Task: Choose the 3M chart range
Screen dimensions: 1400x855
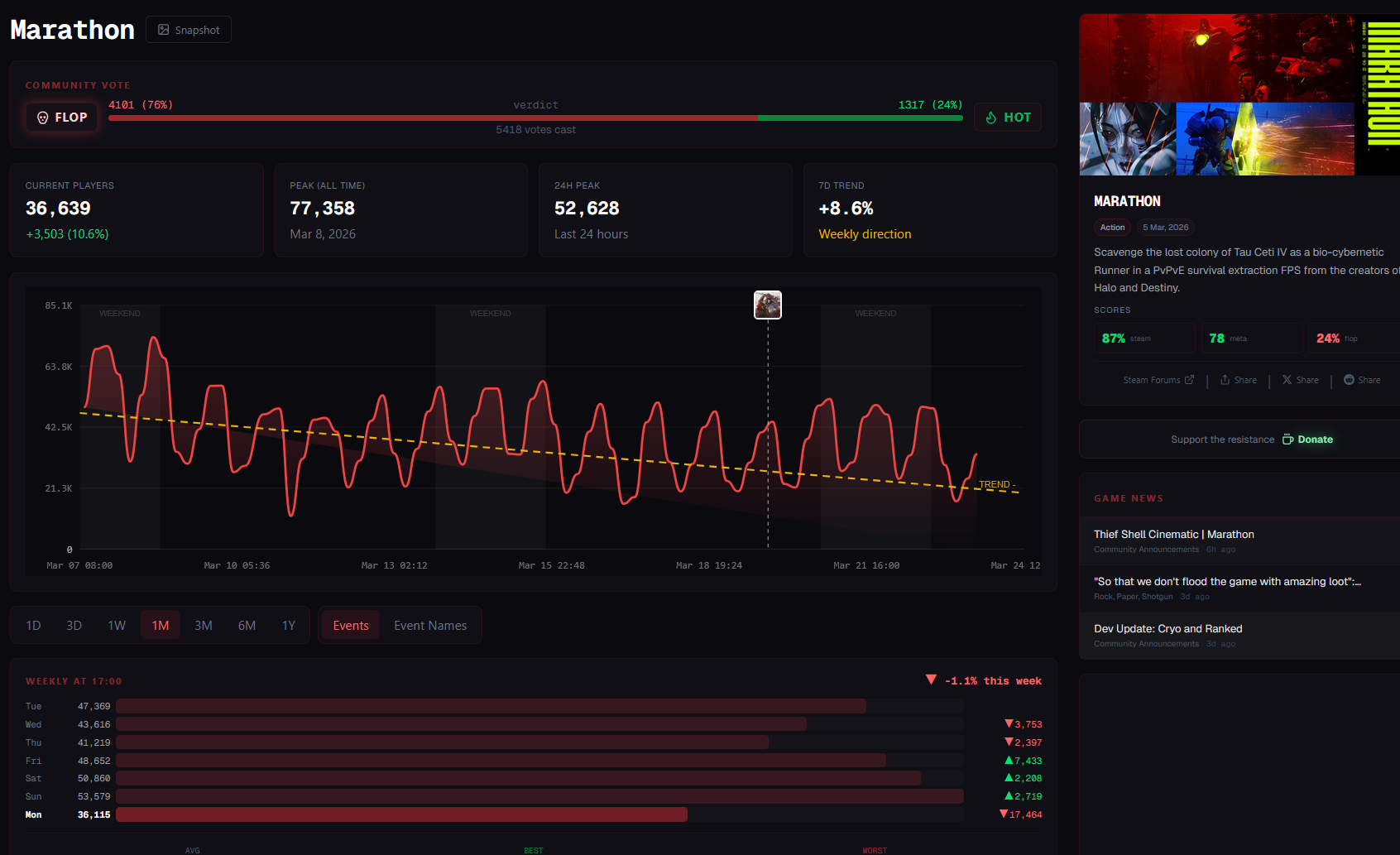Action: click(x=204, y=626)
